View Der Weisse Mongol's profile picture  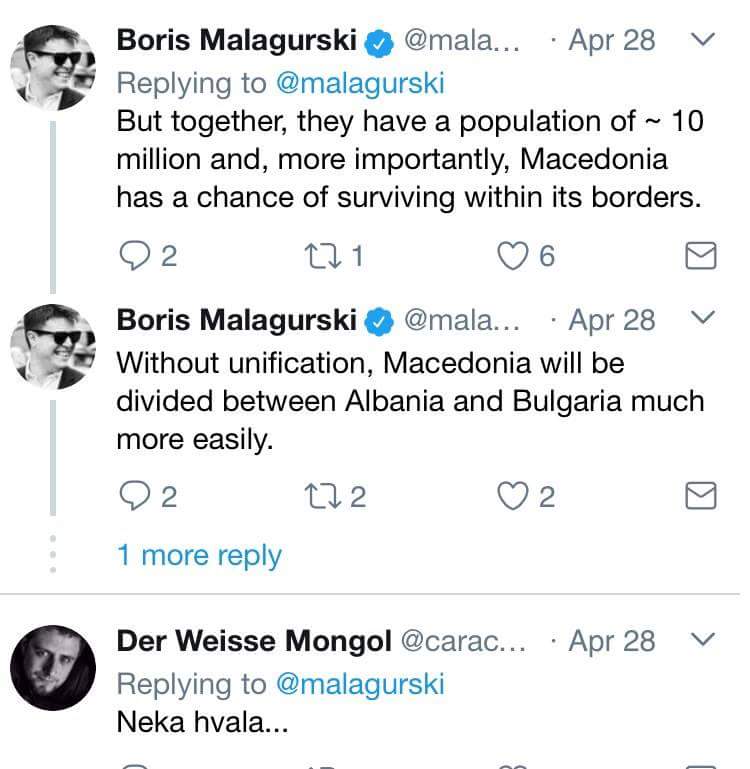pyautogui.click(x=53, y=667)
